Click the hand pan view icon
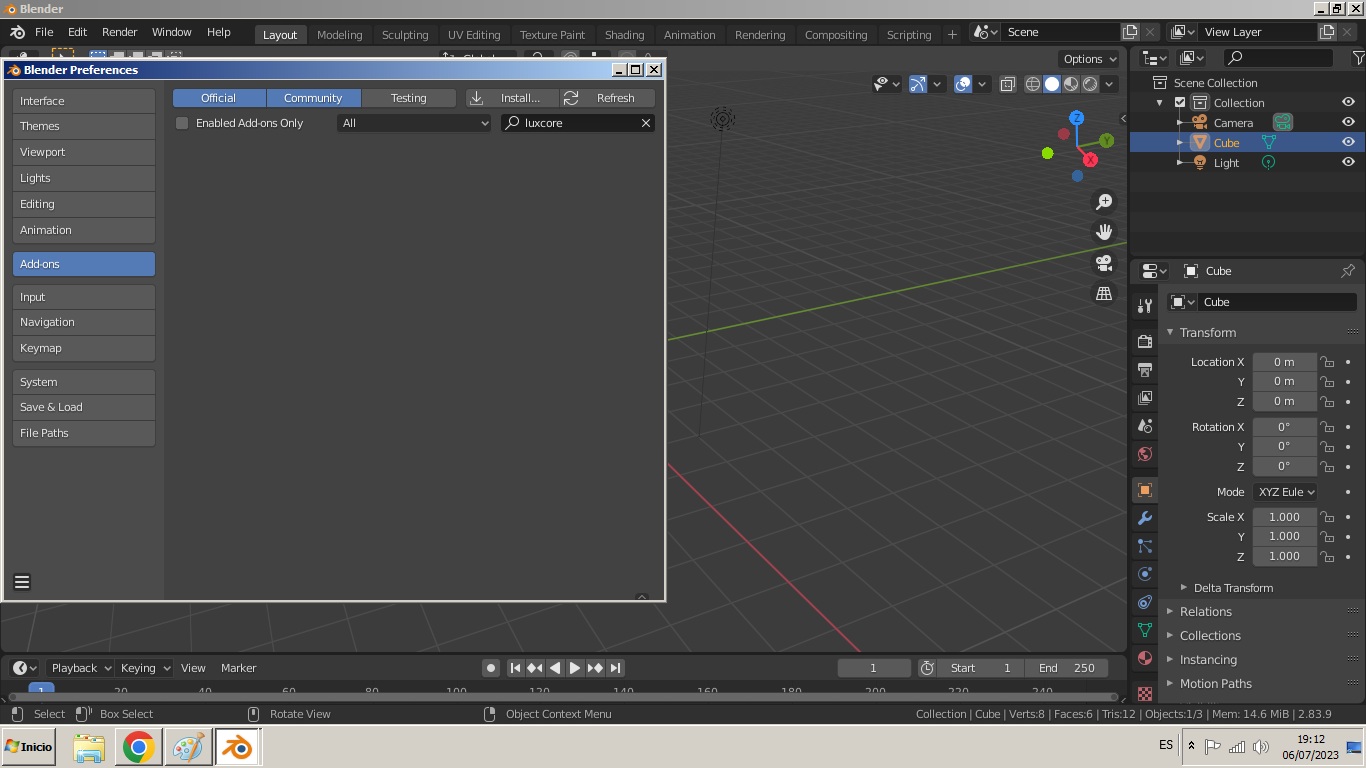This screenshot has height=768, width=1366. click(x=1104, y=232)
